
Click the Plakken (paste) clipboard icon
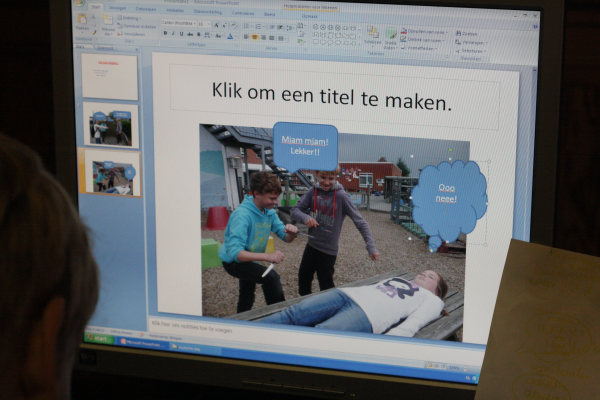pyautogui.click(x=82, y=19)
